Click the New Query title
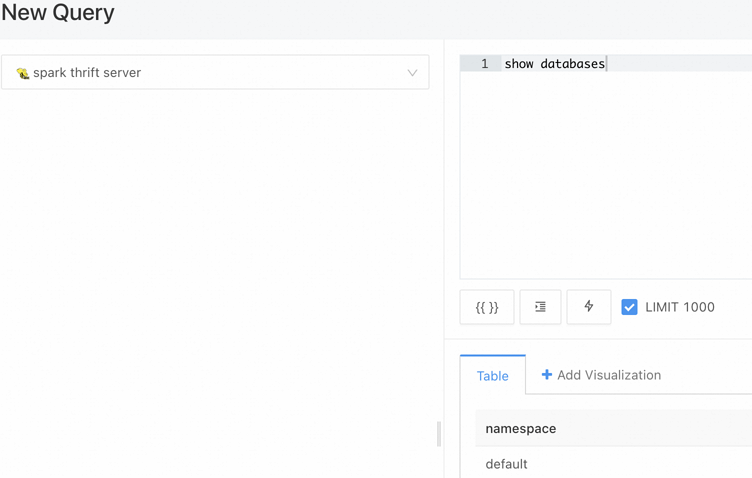Viewport: 752px width, 478px height. tap(58, 13)
